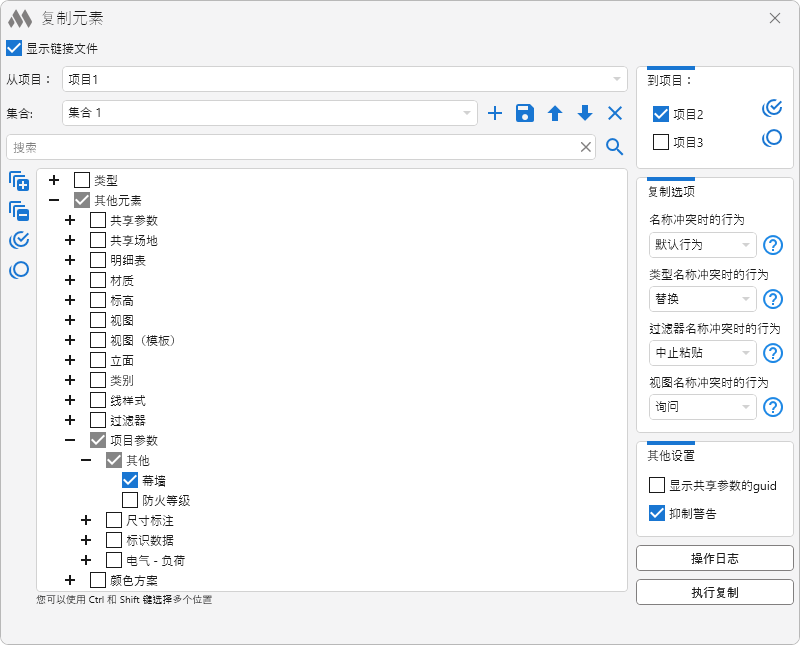Click the add new collection plus icon

click(494, 114)
